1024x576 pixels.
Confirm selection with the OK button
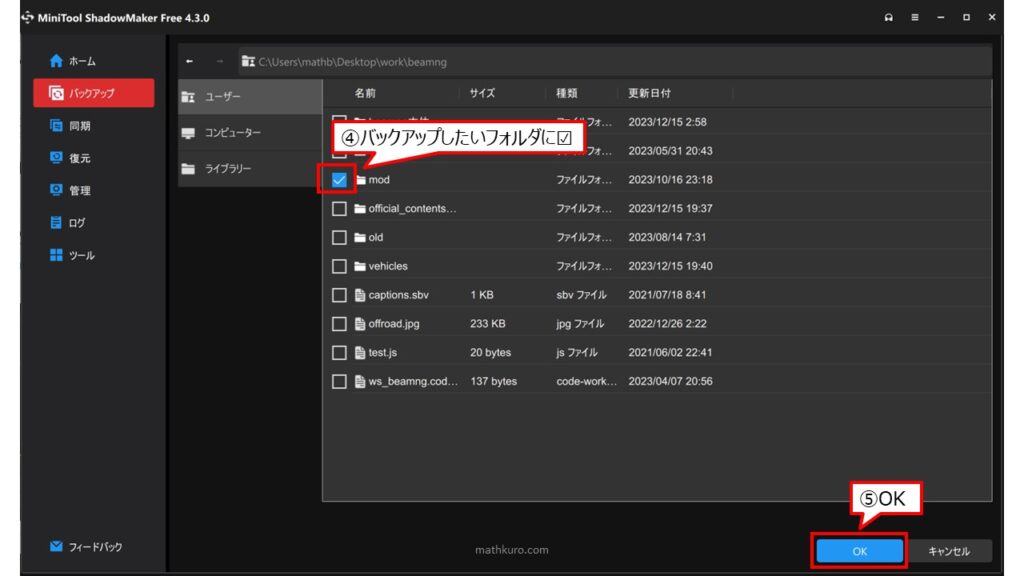click(859, 551)
